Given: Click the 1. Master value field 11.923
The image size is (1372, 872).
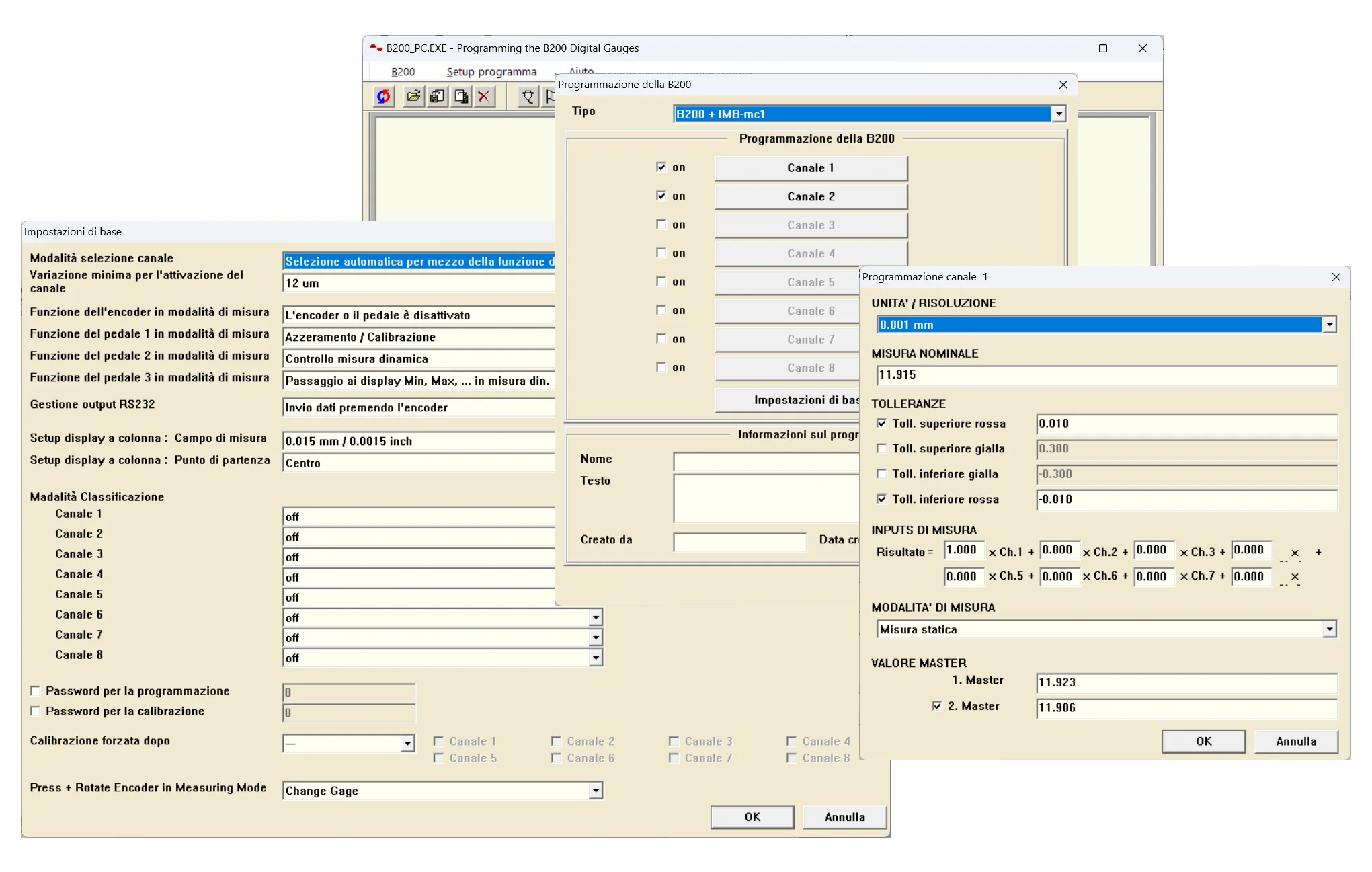Looking at the screenshot, I should coord(1186,682).
